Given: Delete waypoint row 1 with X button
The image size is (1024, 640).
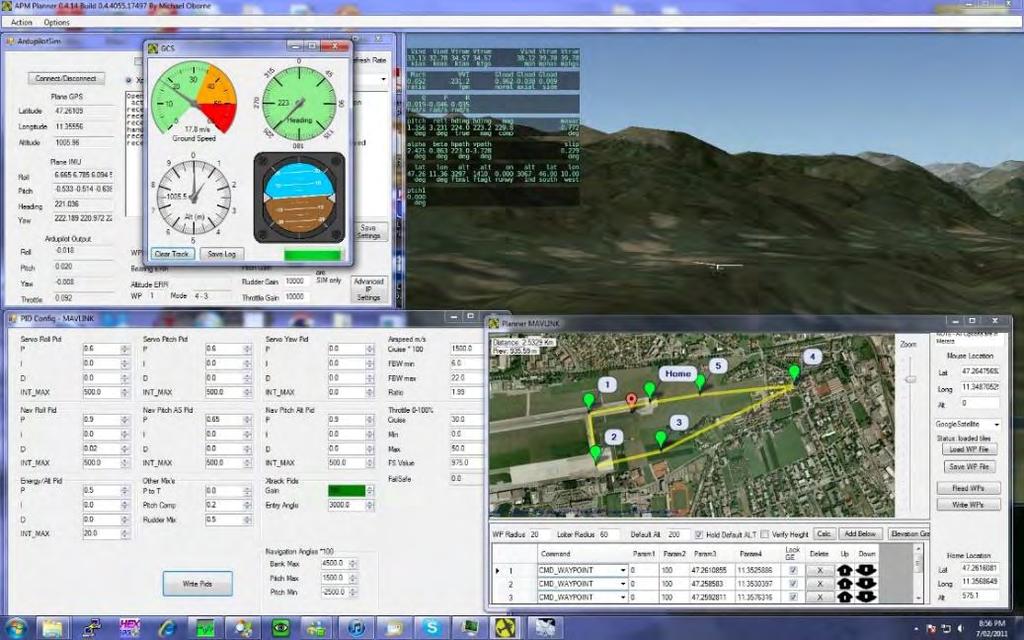Looking at the screenshot, I should (x=820, y=570).
